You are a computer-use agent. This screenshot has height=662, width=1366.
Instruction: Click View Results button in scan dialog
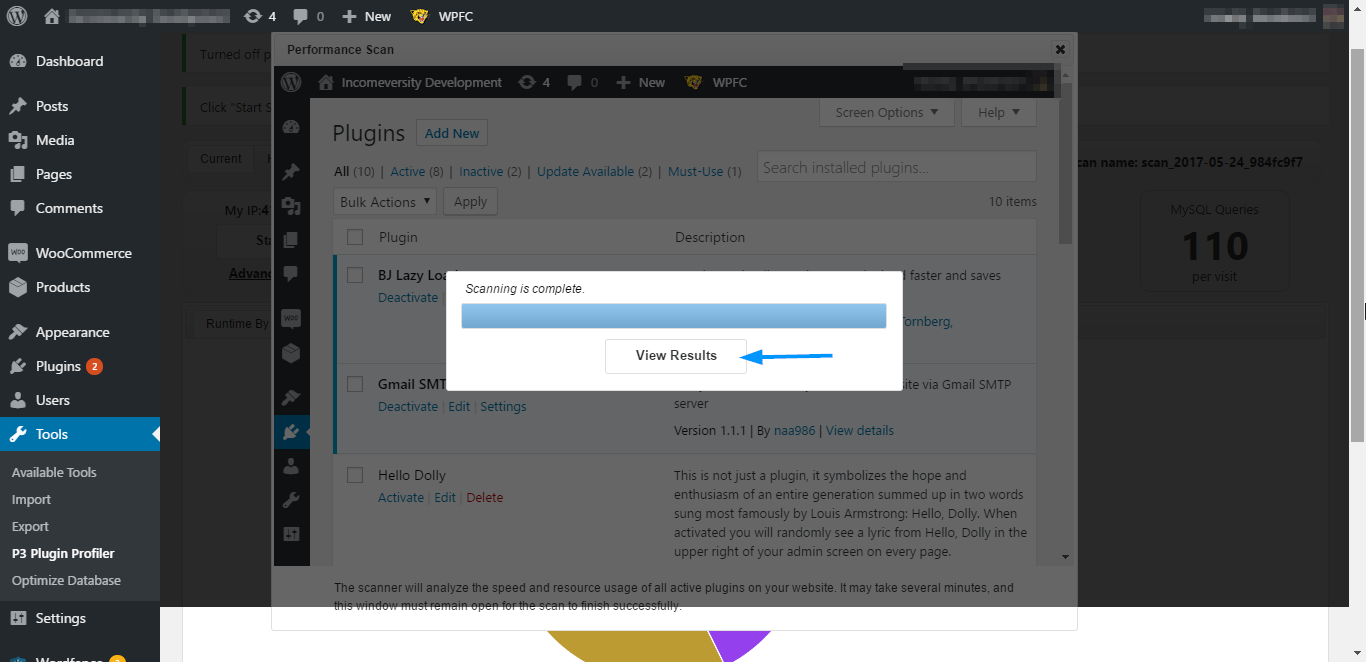675,356
